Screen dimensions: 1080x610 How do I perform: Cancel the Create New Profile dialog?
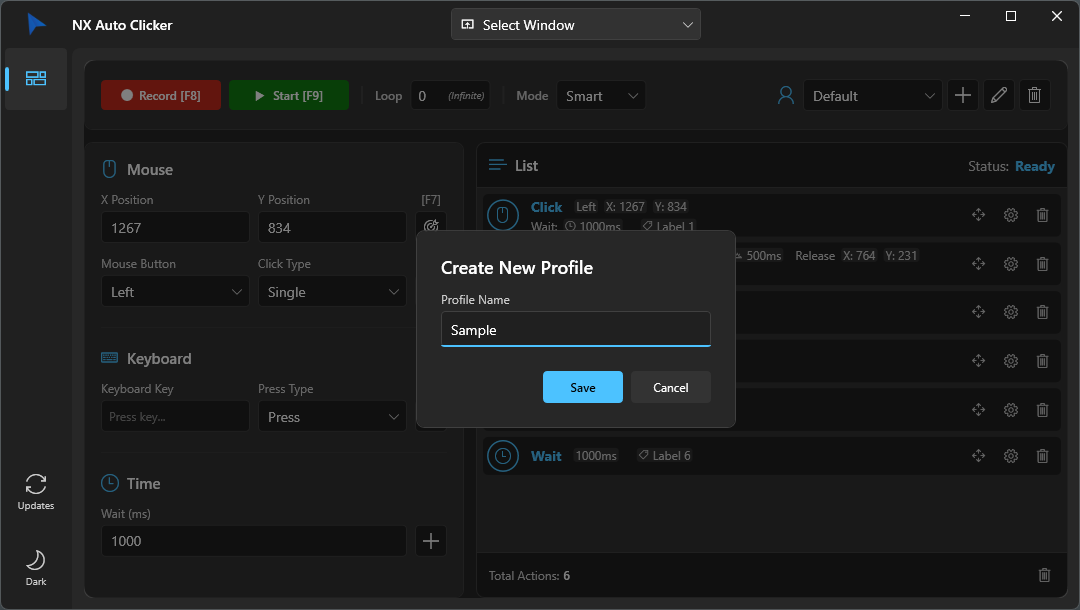pyautogui.click(x=670, y=387)
